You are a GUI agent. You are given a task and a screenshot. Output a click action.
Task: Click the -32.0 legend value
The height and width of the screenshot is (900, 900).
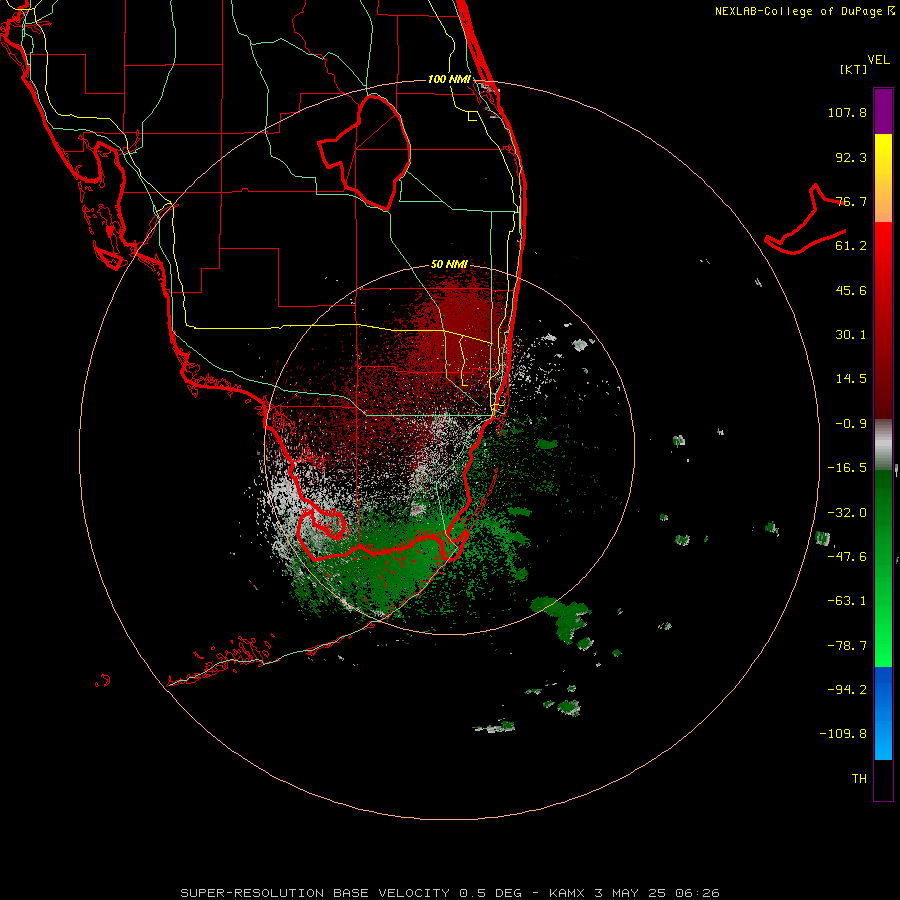(x=847, y=513)
